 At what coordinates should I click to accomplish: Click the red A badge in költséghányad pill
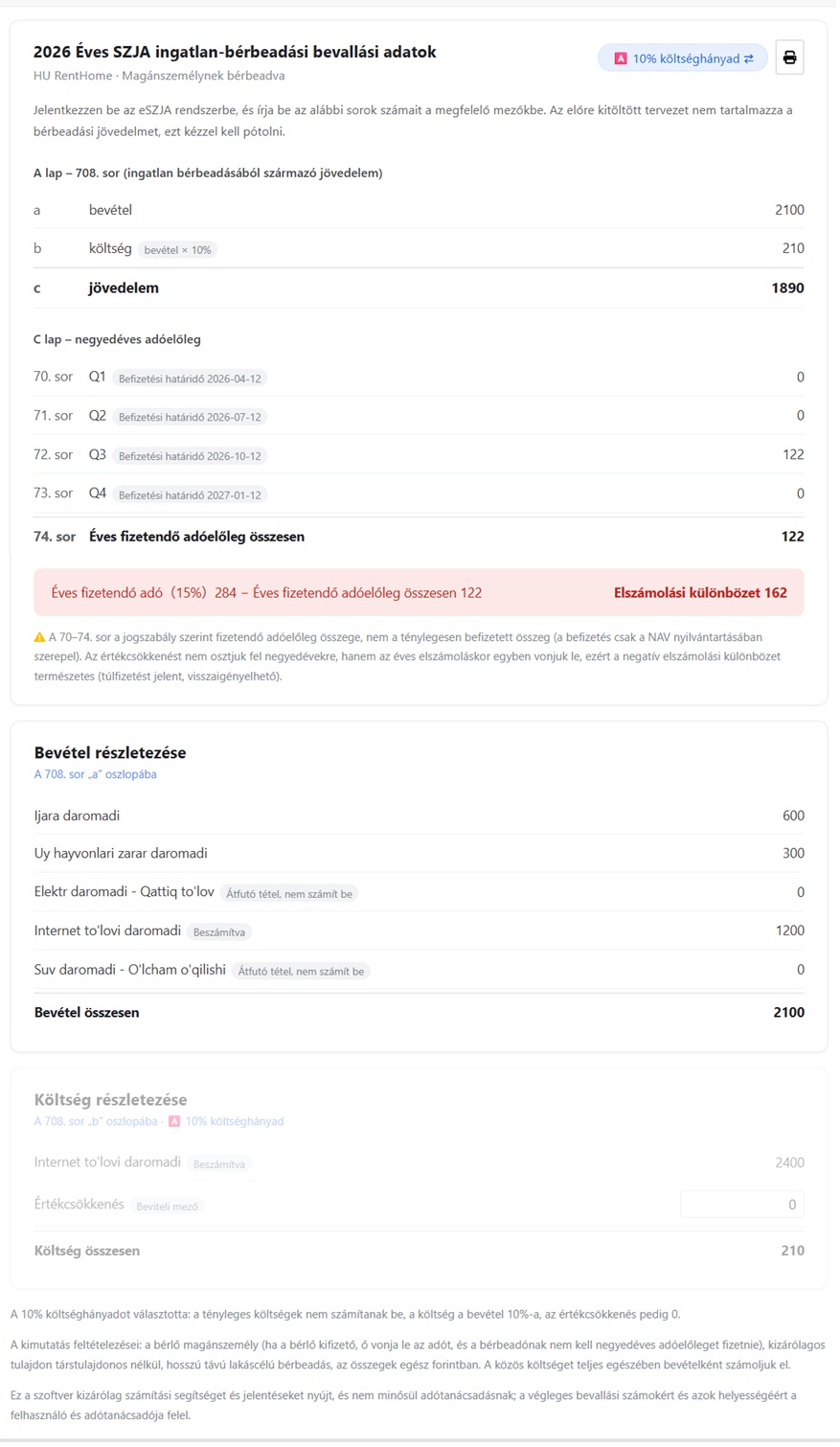pyautogui.click(x=621, y=58)
